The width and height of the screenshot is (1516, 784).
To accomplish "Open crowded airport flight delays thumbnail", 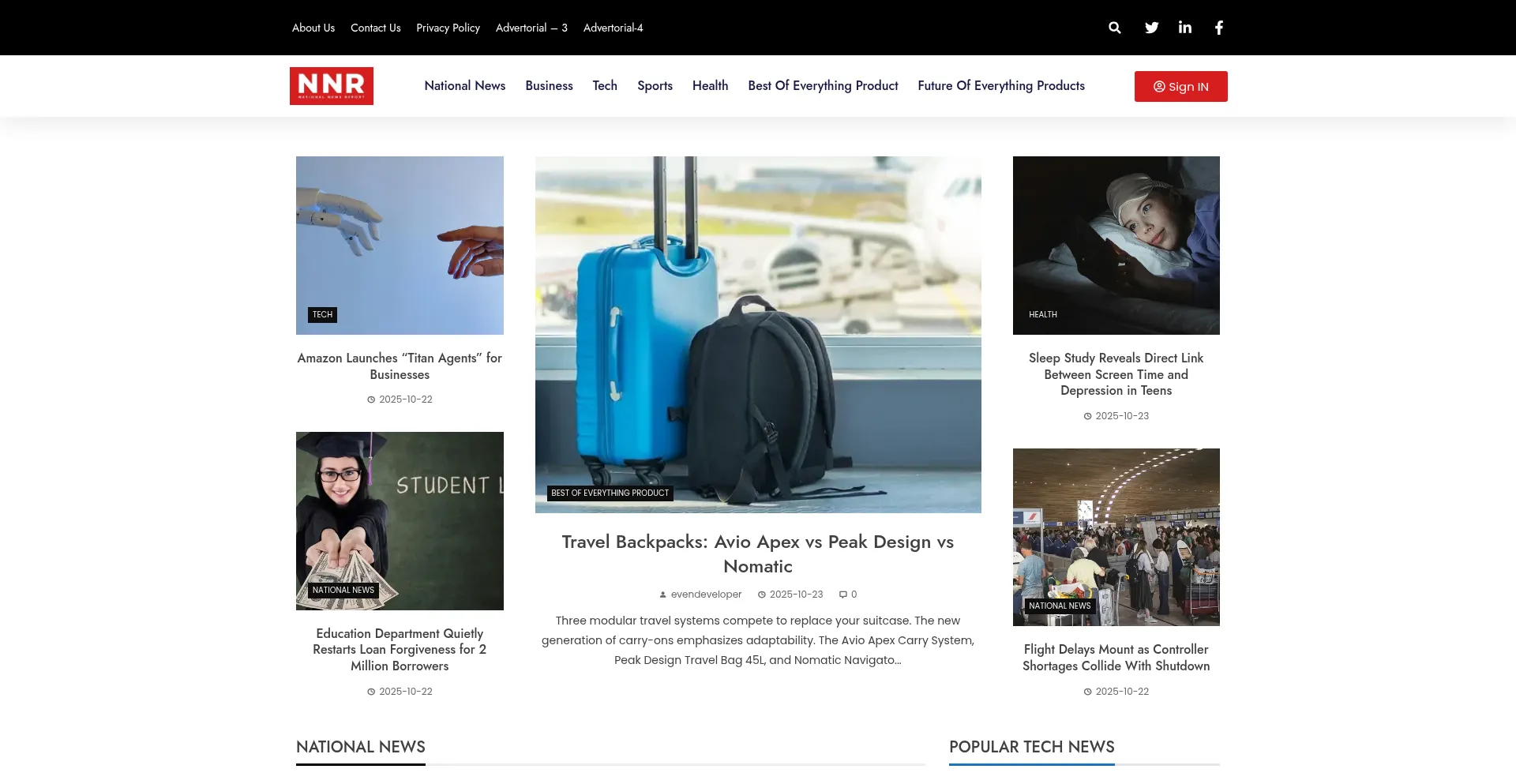I will (1116, 538).
